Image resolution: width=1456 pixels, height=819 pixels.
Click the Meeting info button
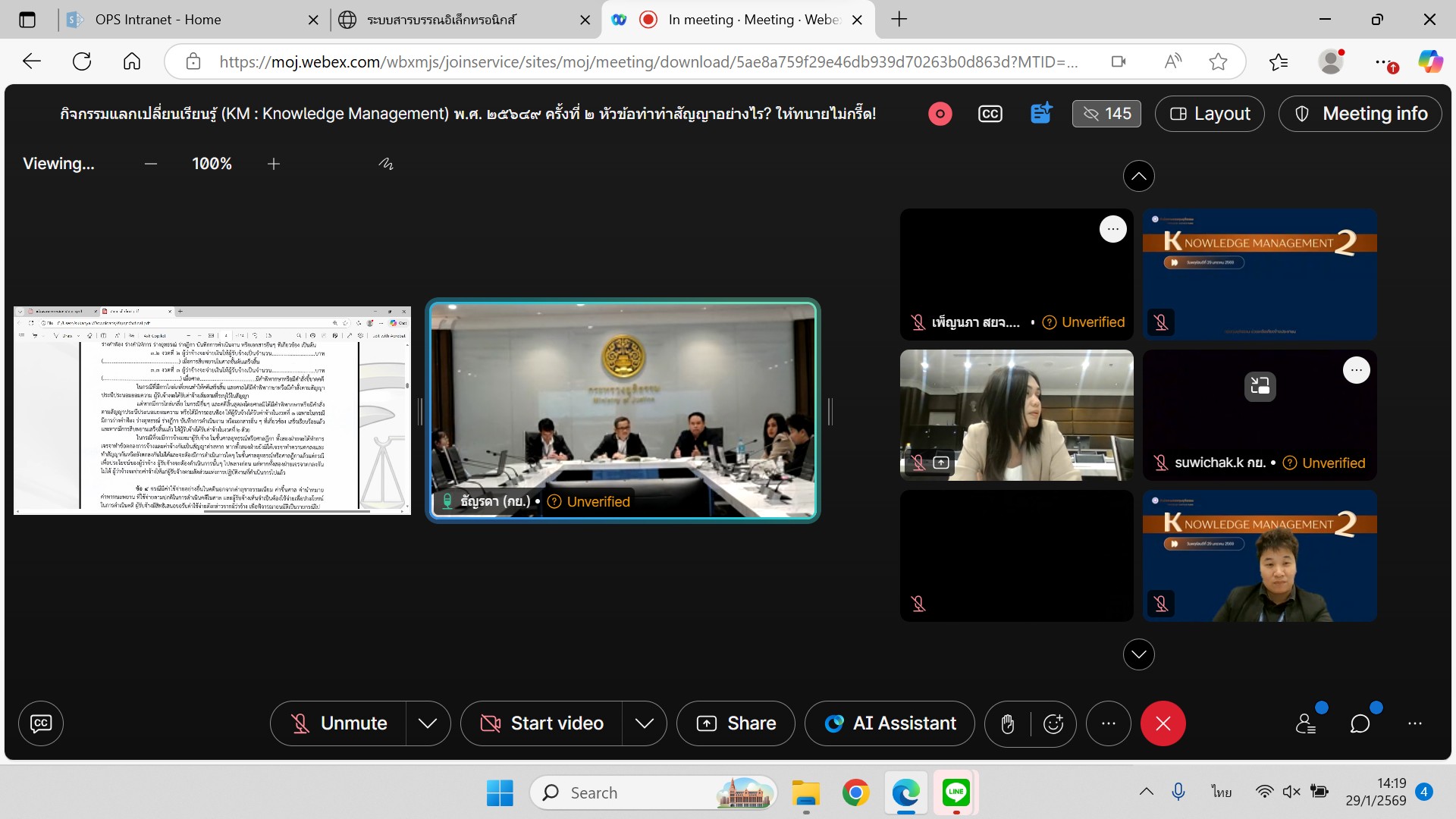click(x=1360, y=114)
